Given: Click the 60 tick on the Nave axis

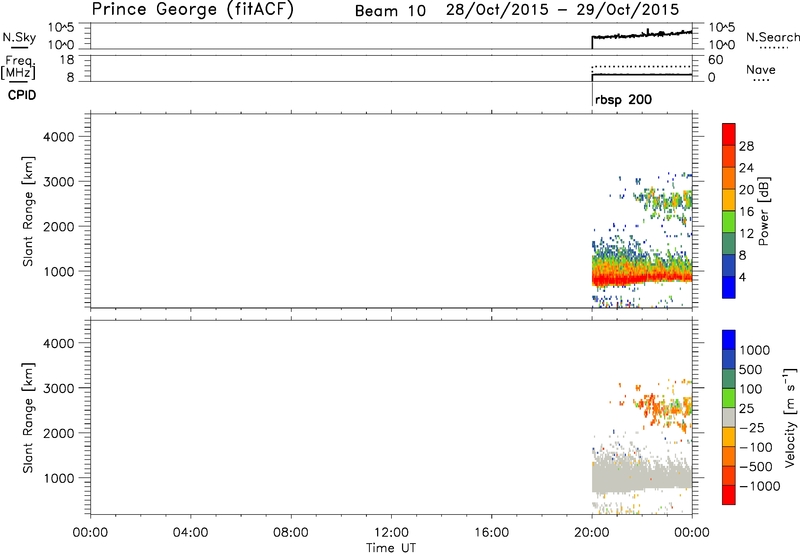Looking at the screenshot, I should 715,60.
